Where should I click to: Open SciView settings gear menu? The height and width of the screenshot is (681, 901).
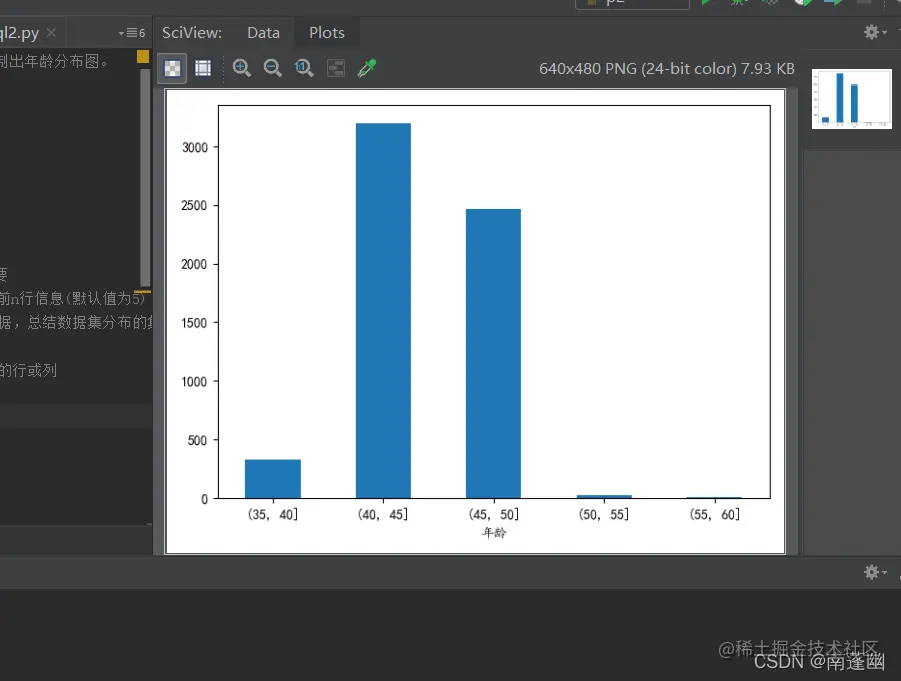coord(875,32)
